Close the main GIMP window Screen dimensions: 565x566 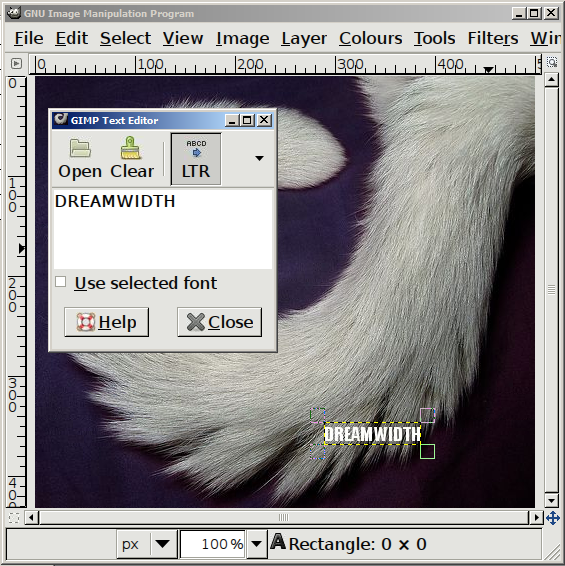click(551, 13)
